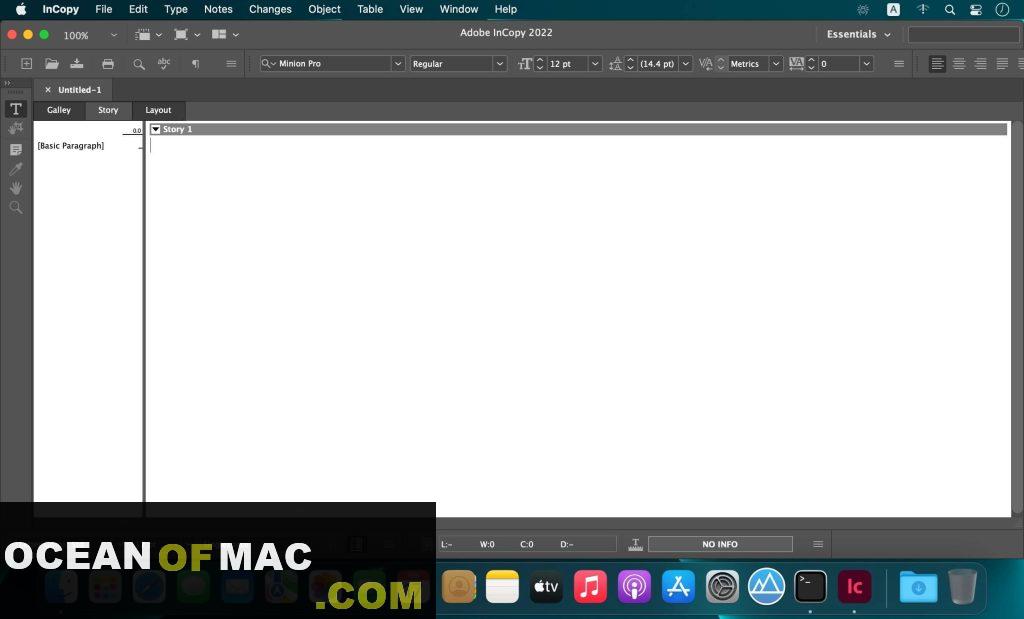Open the Essentials workspace switcher
1024x619 pixels.
[858, 35]
